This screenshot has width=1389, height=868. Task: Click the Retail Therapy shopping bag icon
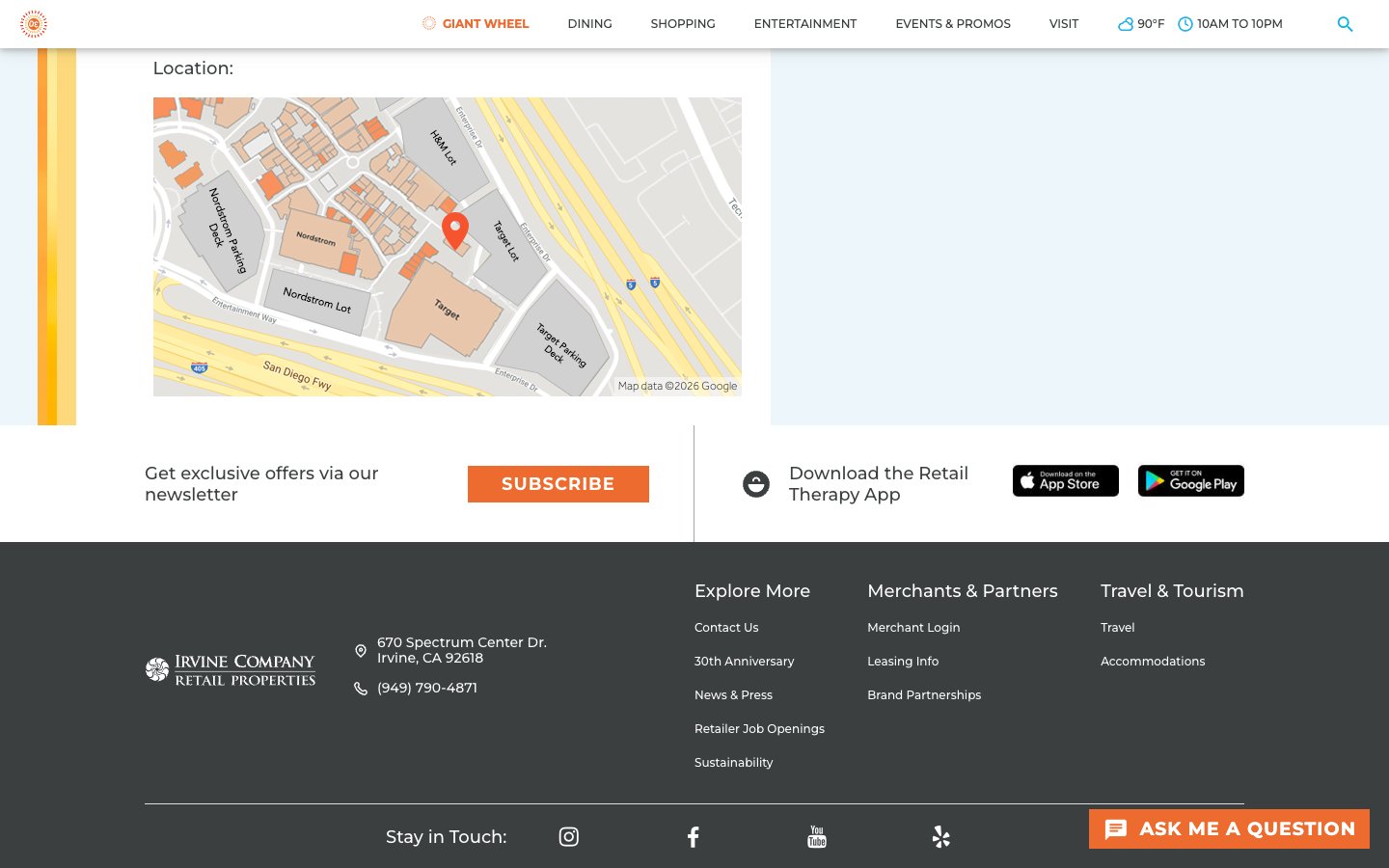click(x=756, y=483)
